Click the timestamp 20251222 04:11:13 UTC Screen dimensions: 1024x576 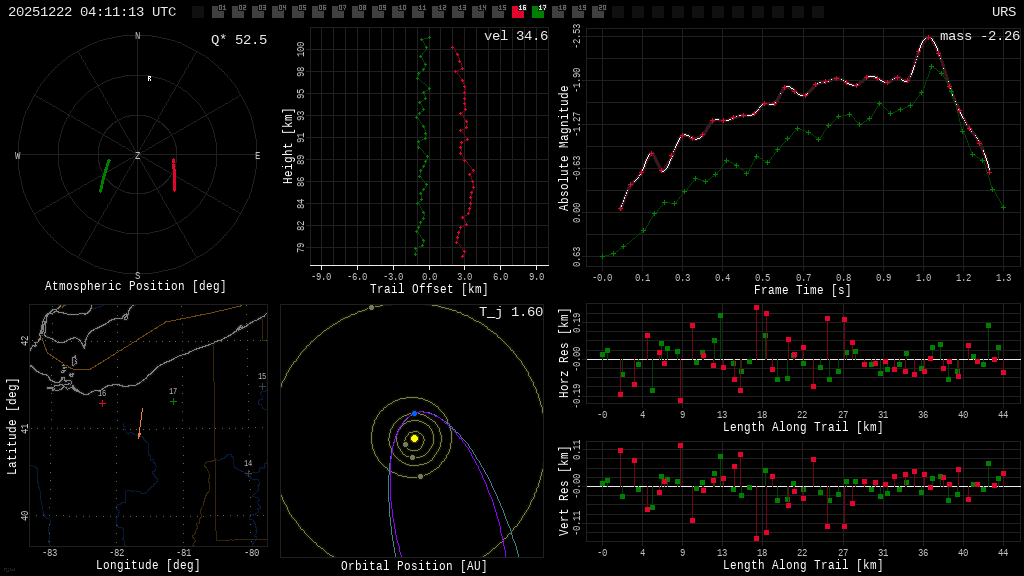pos(92,12)
